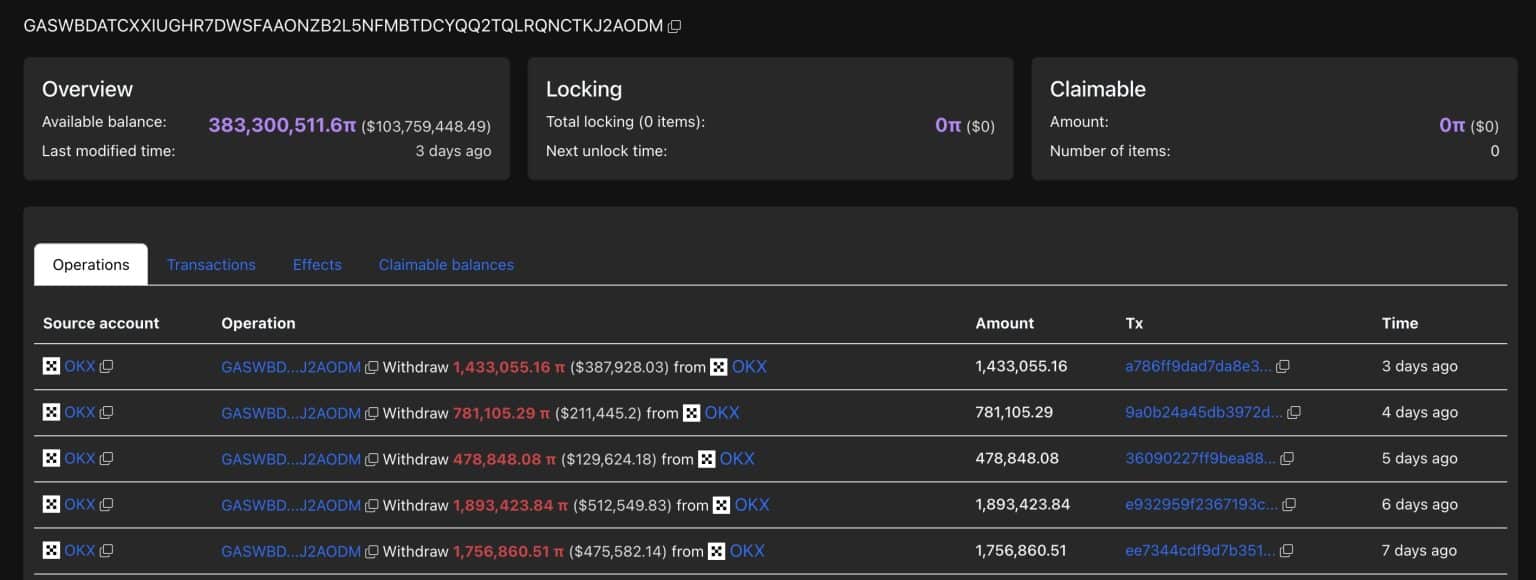Select the Operations tab
The image size is (1536, 580).
pos(90,264)
